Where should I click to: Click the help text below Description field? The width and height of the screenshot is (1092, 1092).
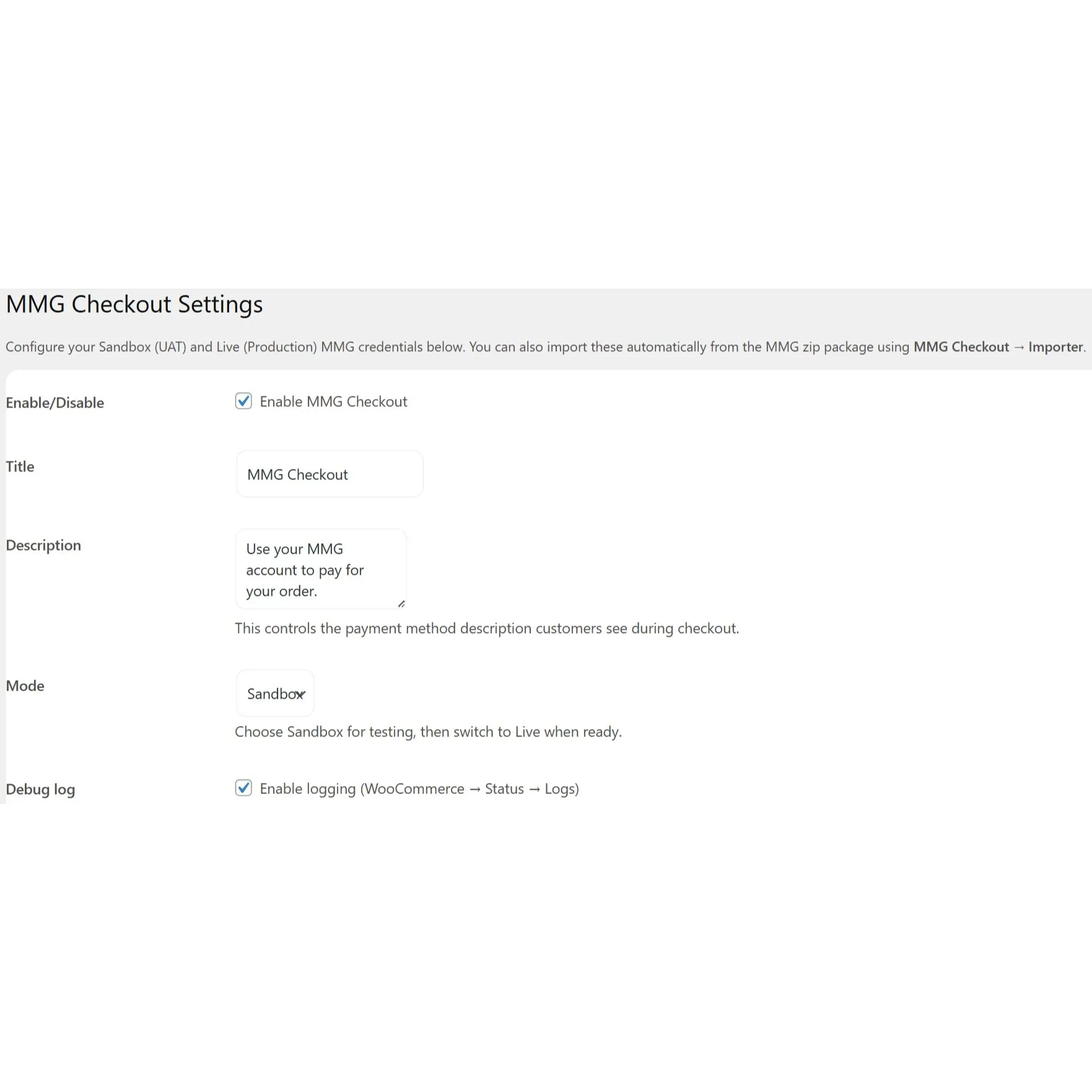click(x=487, y=629)
